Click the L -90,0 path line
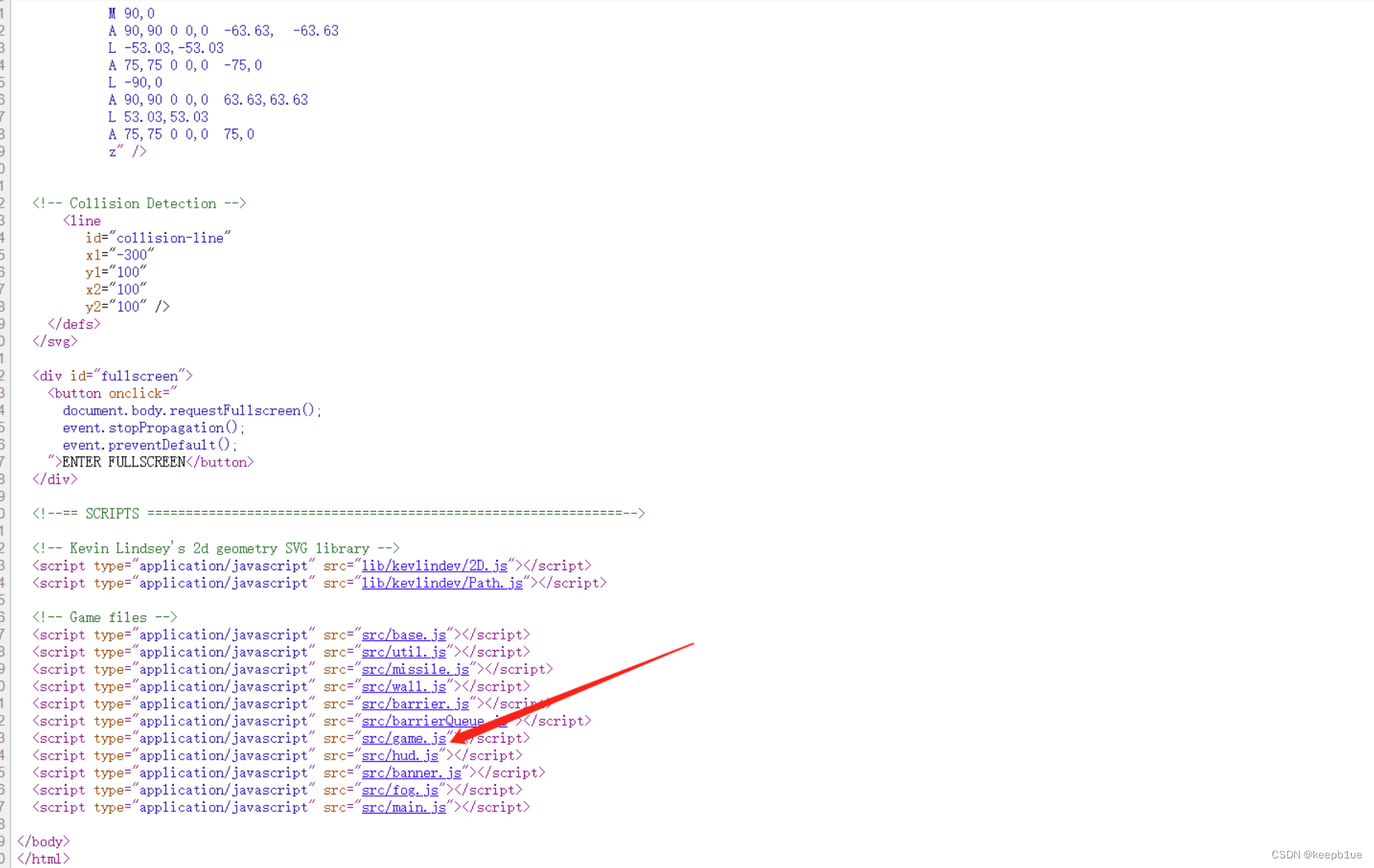This screenshot has width=1374, height=868. click(x=135, y=82)
